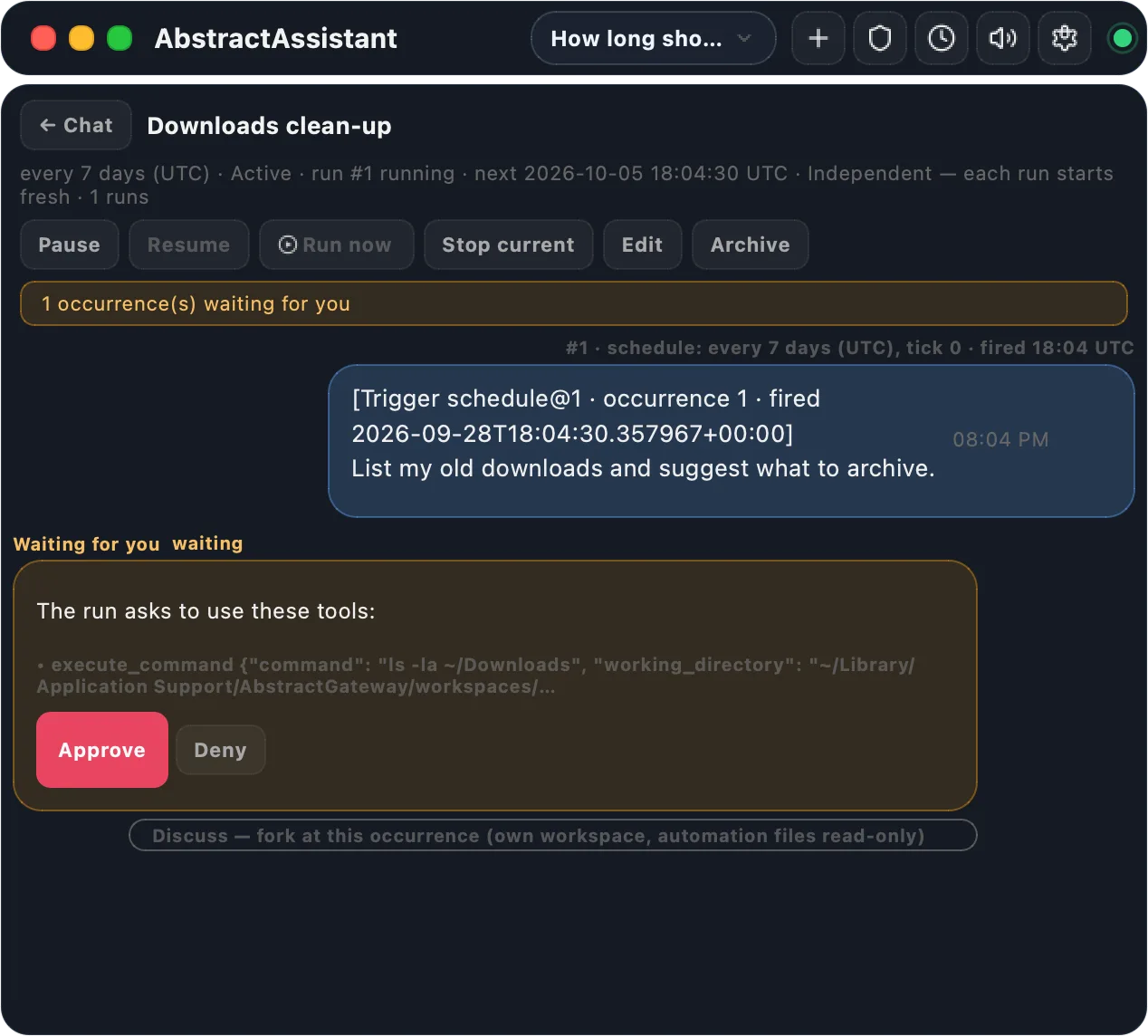Archive the automation
Screen dimensions: 1148x1036
750,245
